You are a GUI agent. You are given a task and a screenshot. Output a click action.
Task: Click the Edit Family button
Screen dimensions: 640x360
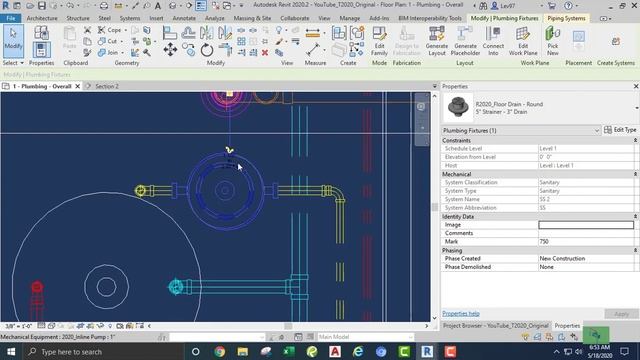379,41
